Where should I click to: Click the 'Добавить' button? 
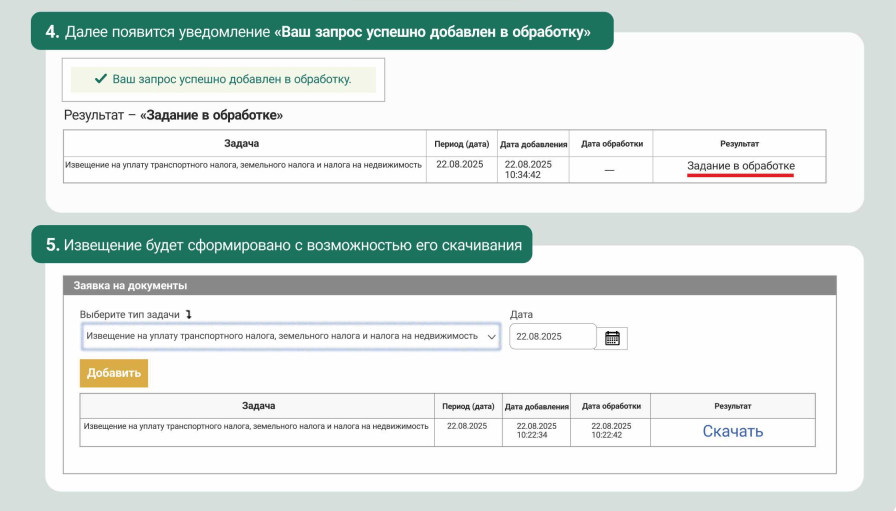click(x=114, y=373)
